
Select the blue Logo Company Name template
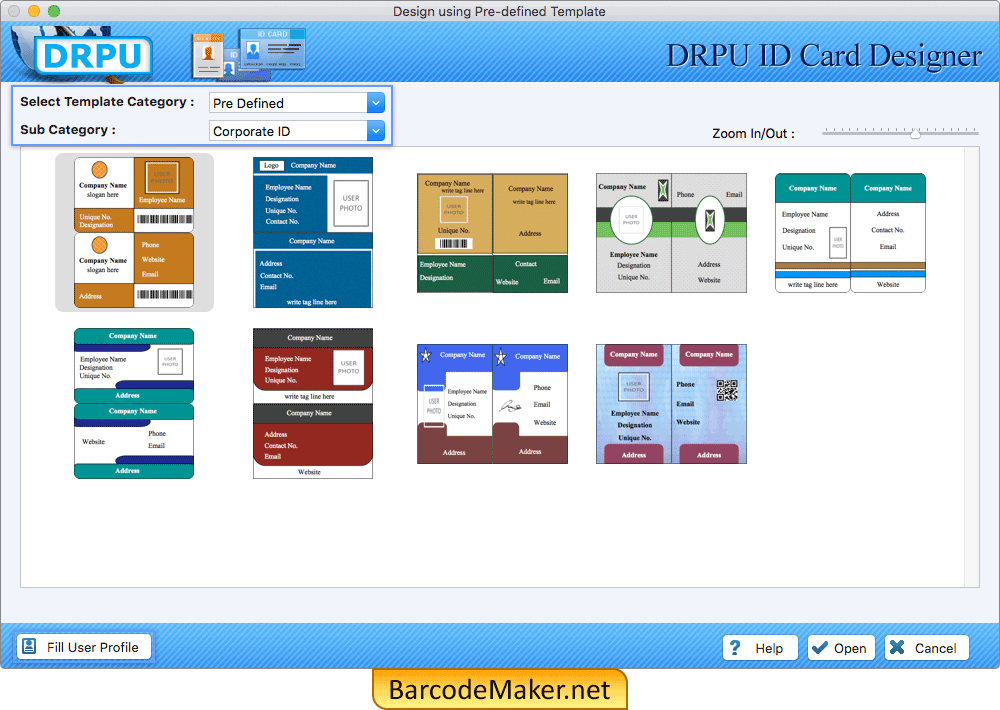(x=312, y=233)
